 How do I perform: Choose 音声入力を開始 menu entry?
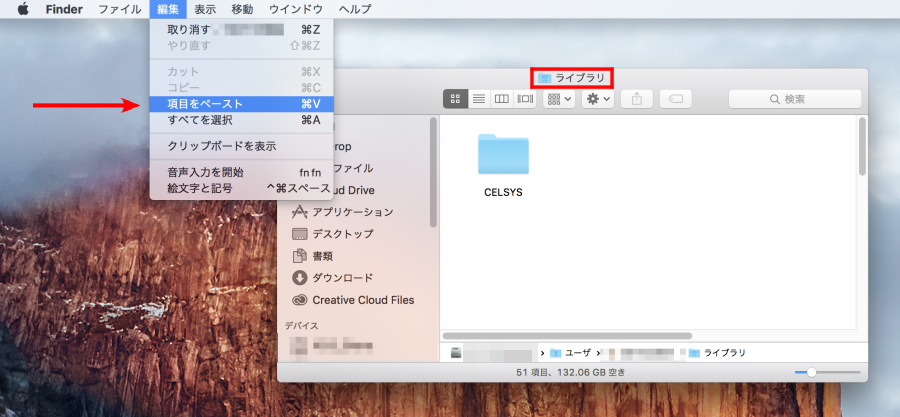coord(241,172)
